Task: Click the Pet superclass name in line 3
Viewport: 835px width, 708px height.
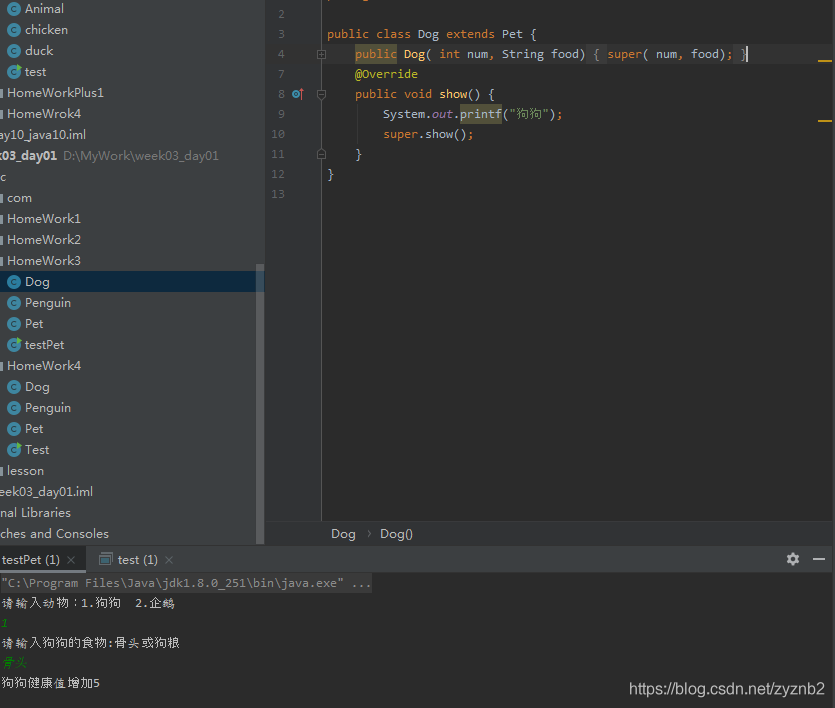Action: pyautogui.click(x=512, y=34)
